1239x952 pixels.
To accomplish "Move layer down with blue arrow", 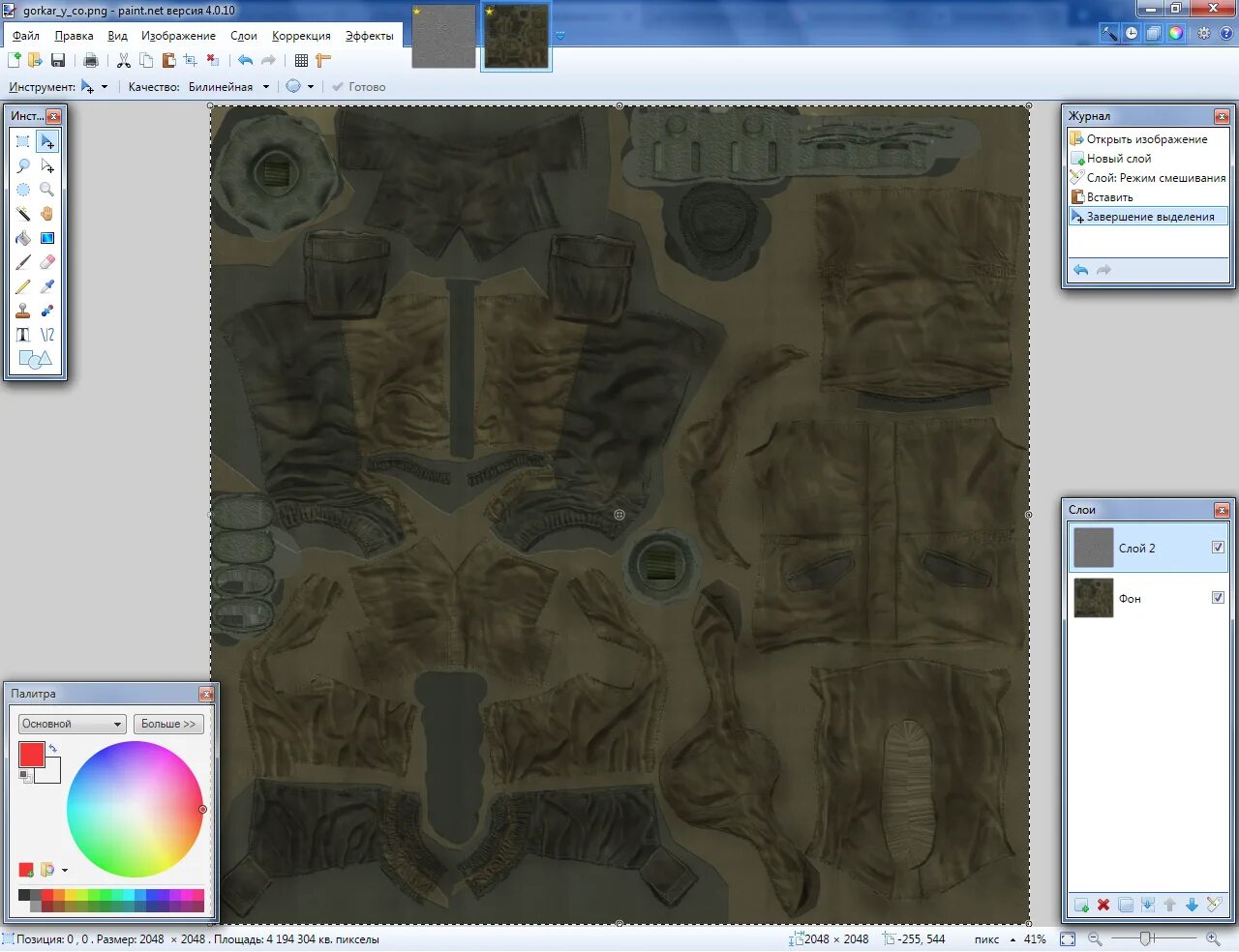I will (x=1192, y=906).
